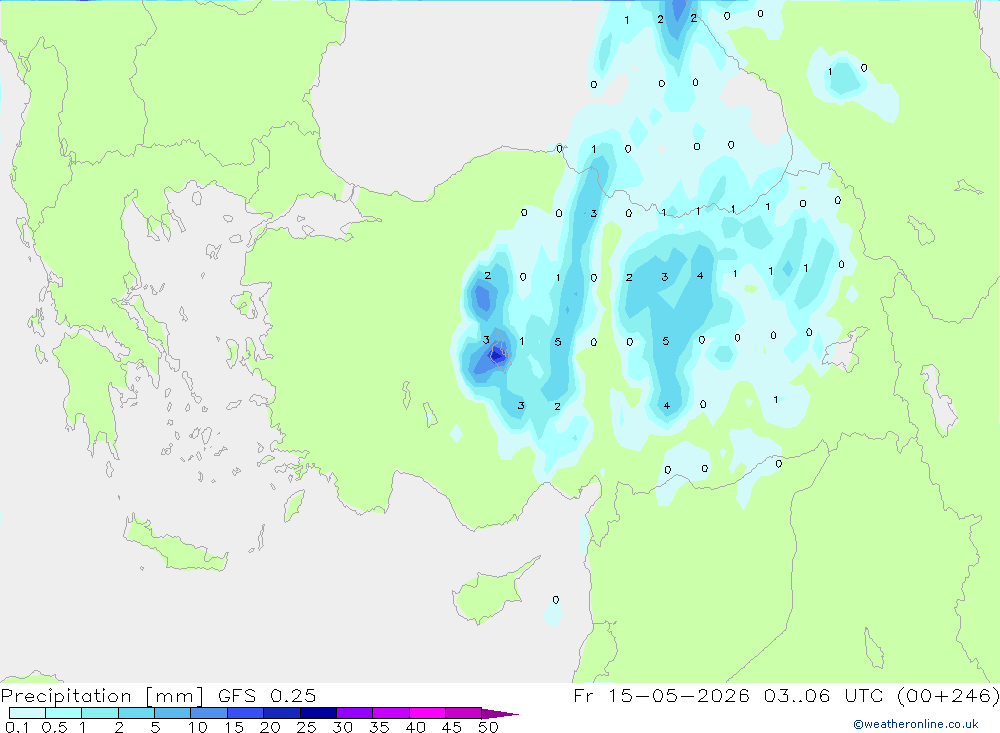
Task: Click the above-50 arrow tip of the legend
Action: (x=500, y=713)
